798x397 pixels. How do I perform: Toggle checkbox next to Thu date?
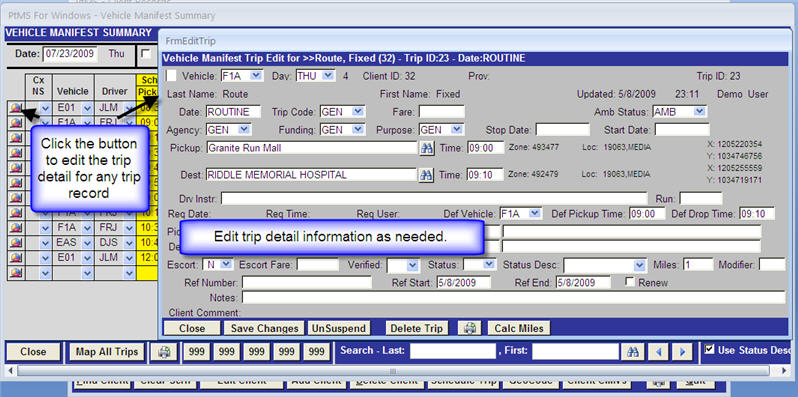tap(146, 54)
